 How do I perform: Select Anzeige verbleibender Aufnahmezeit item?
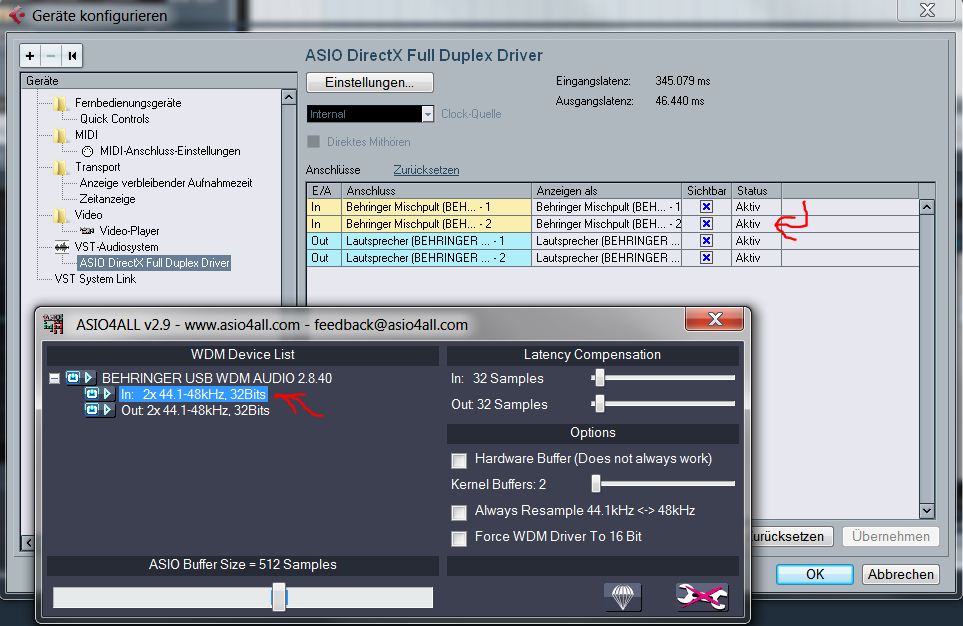tap(166, 182)
